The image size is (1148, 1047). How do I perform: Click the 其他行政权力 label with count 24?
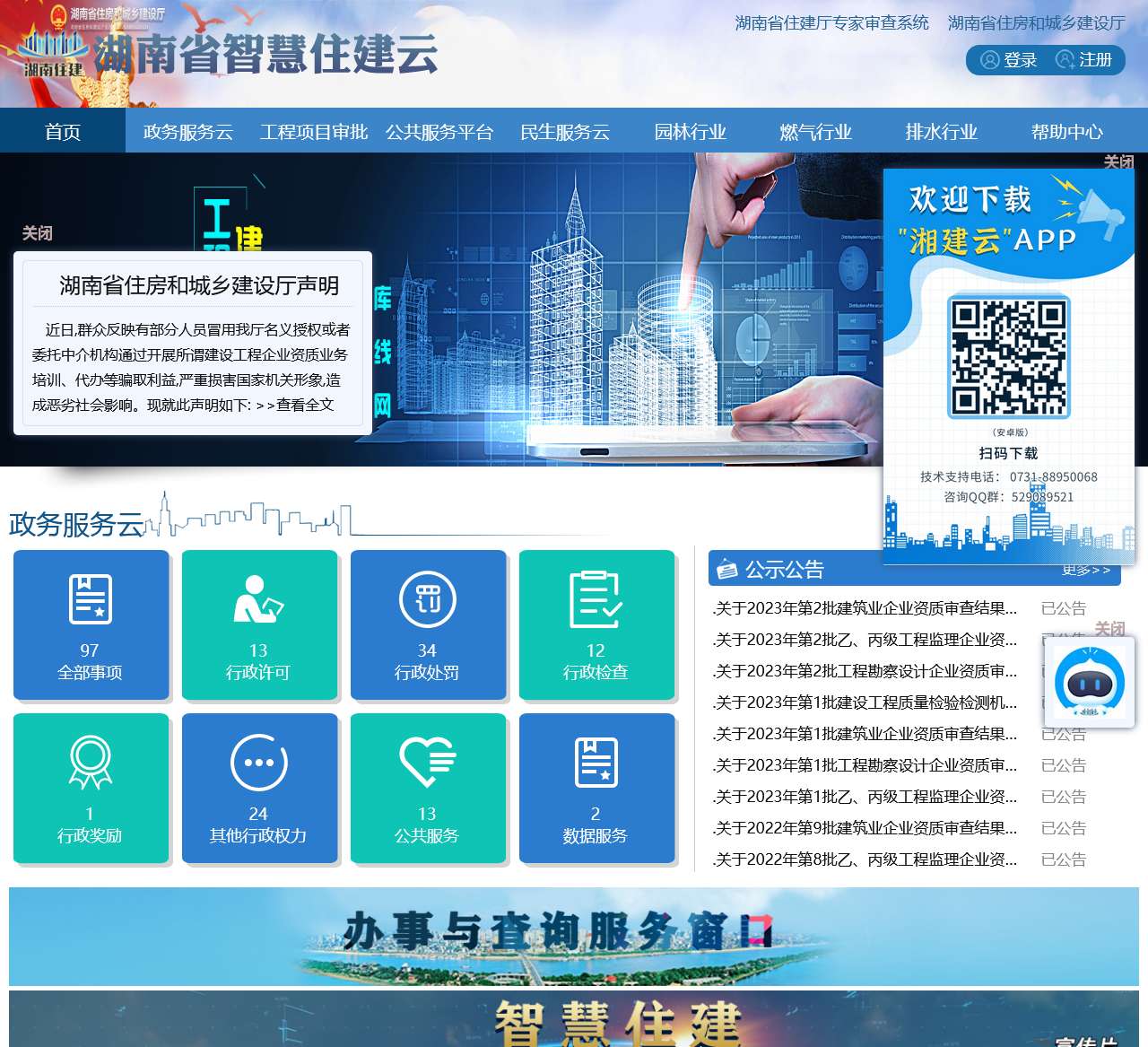click(258, 825)
